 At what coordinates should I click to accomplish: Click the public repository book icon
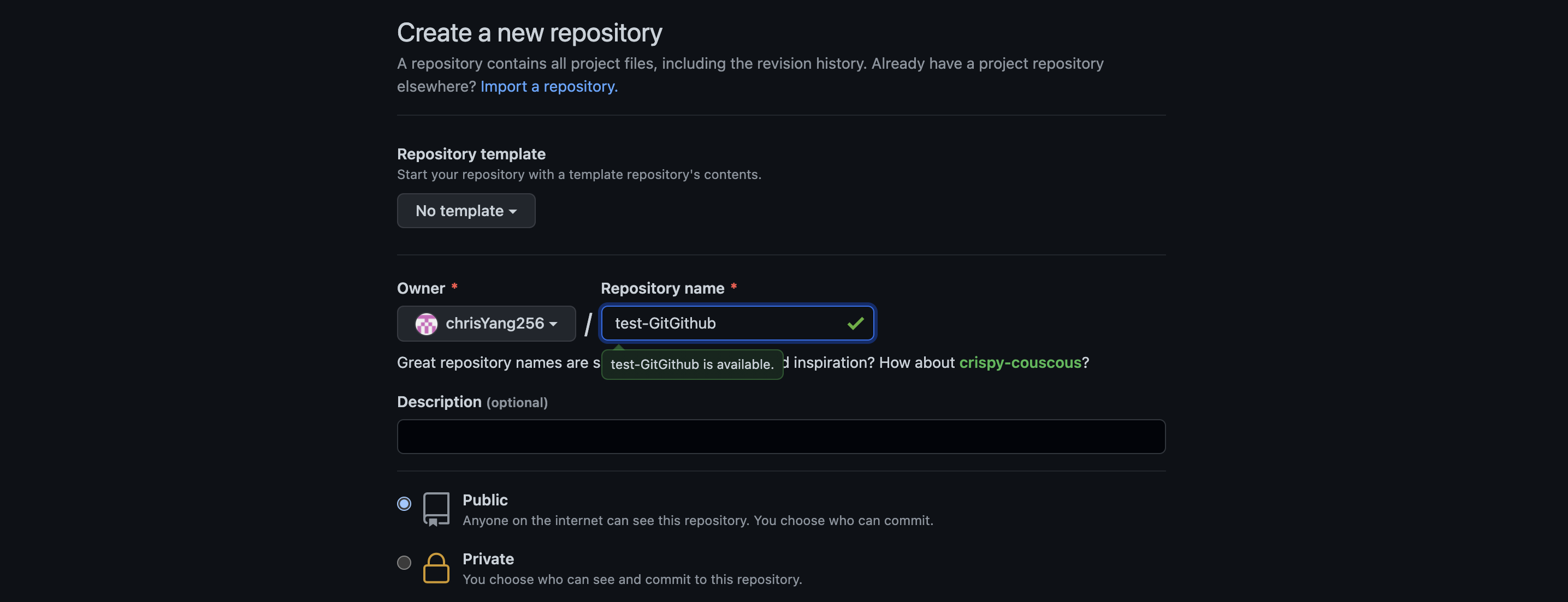(436, 508)
